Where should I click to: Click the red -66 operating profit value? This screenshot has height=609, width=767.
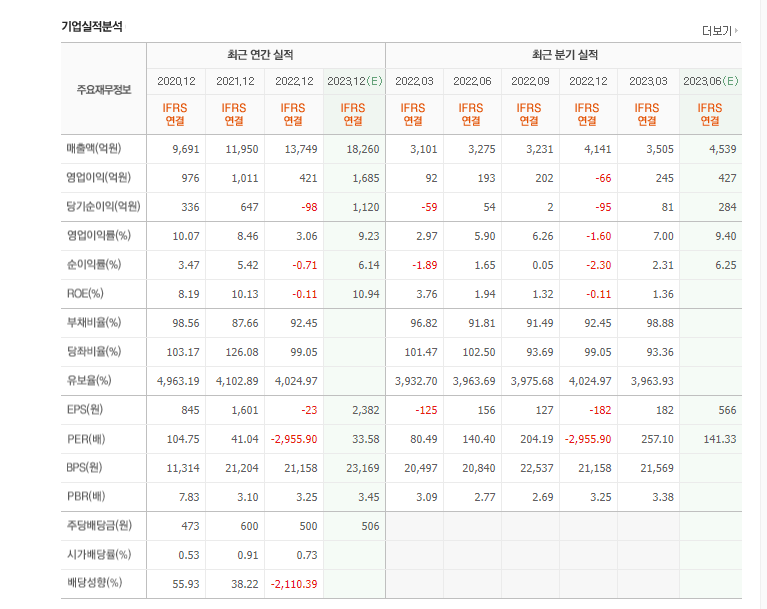point(603,178)
